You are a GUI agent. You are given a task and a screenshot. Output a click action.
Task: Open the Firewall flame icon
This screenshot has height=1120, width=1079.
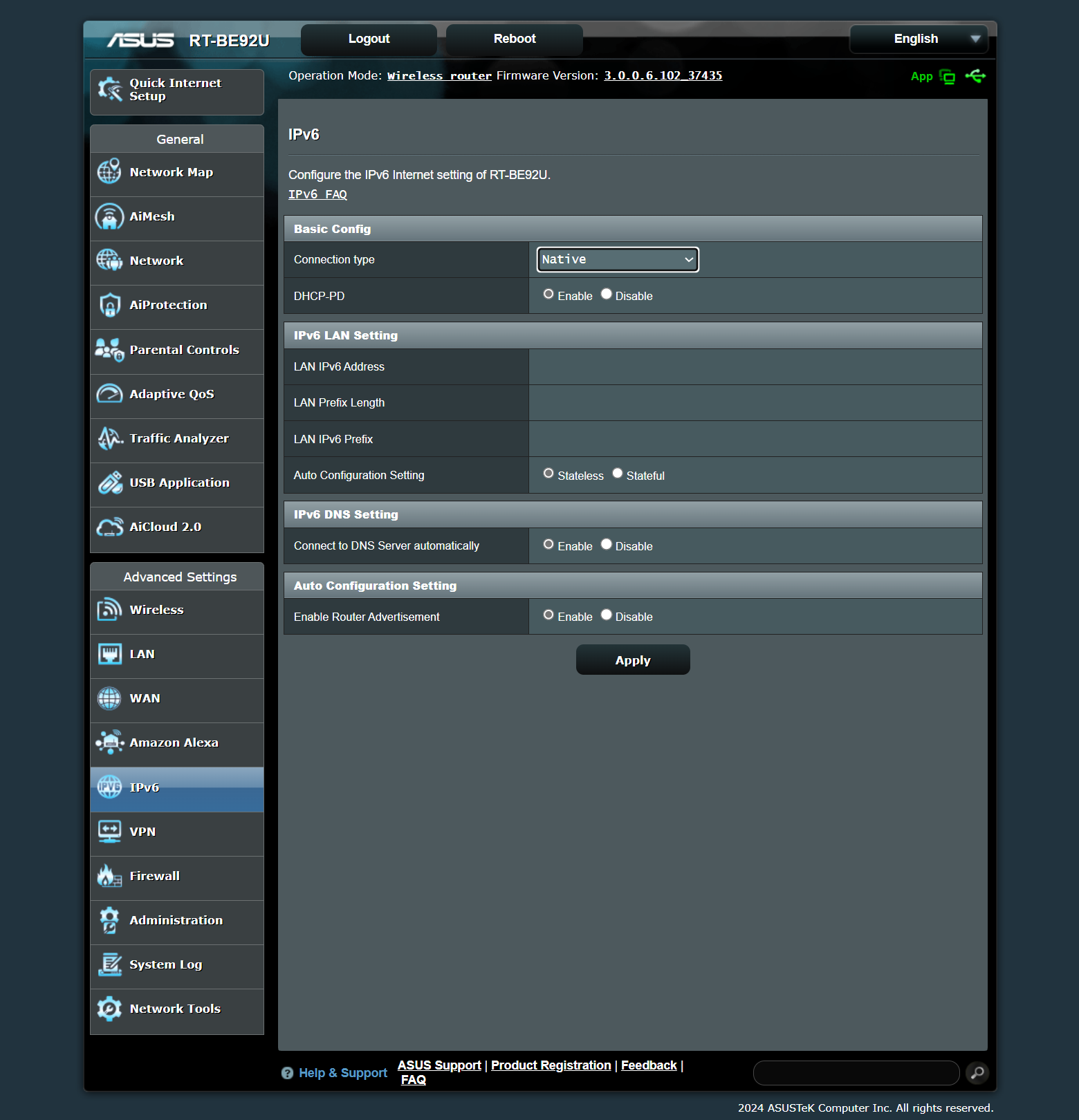tap(110, 875)
